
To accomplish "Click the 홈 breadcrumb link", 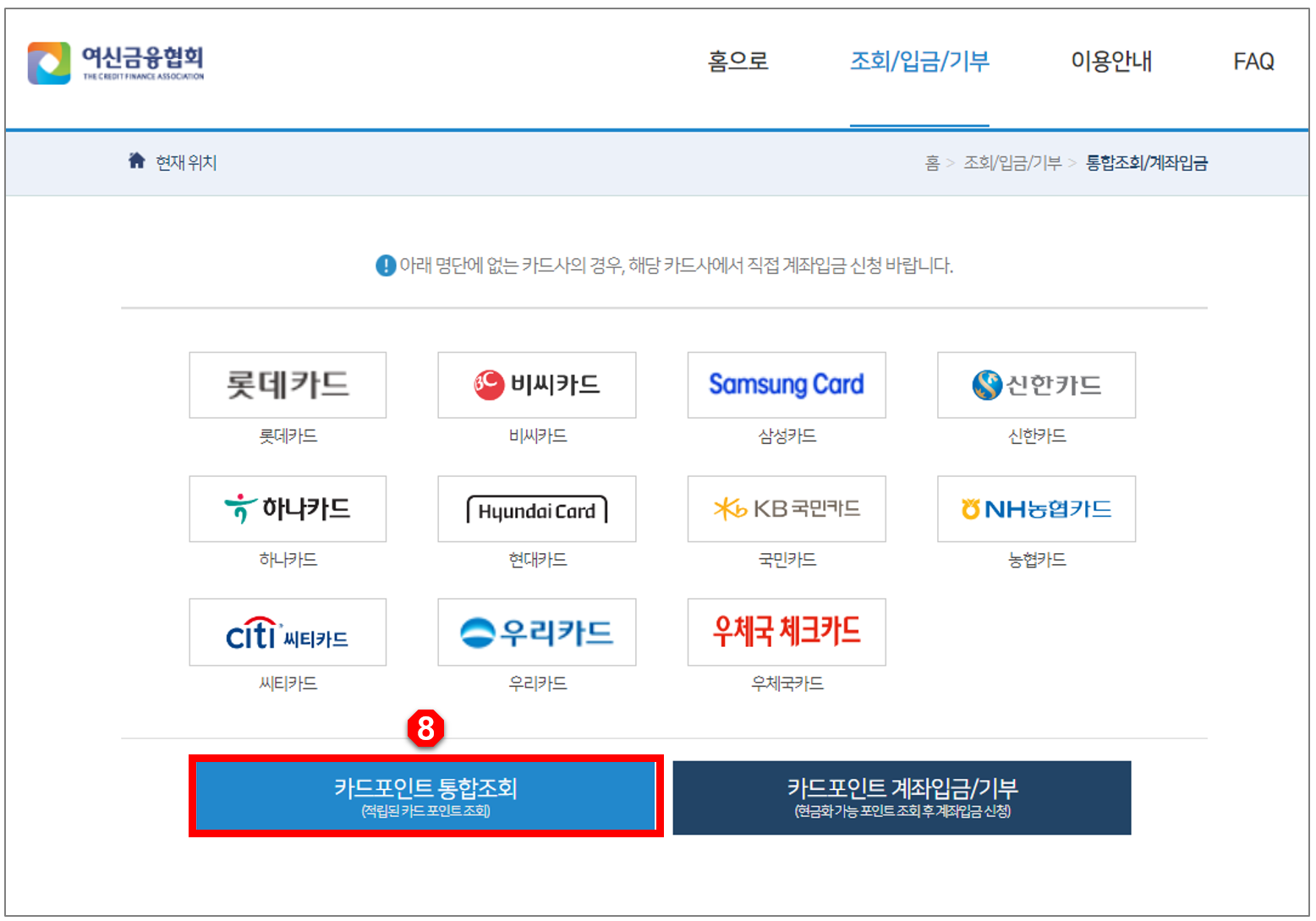I will coord(932,162).
